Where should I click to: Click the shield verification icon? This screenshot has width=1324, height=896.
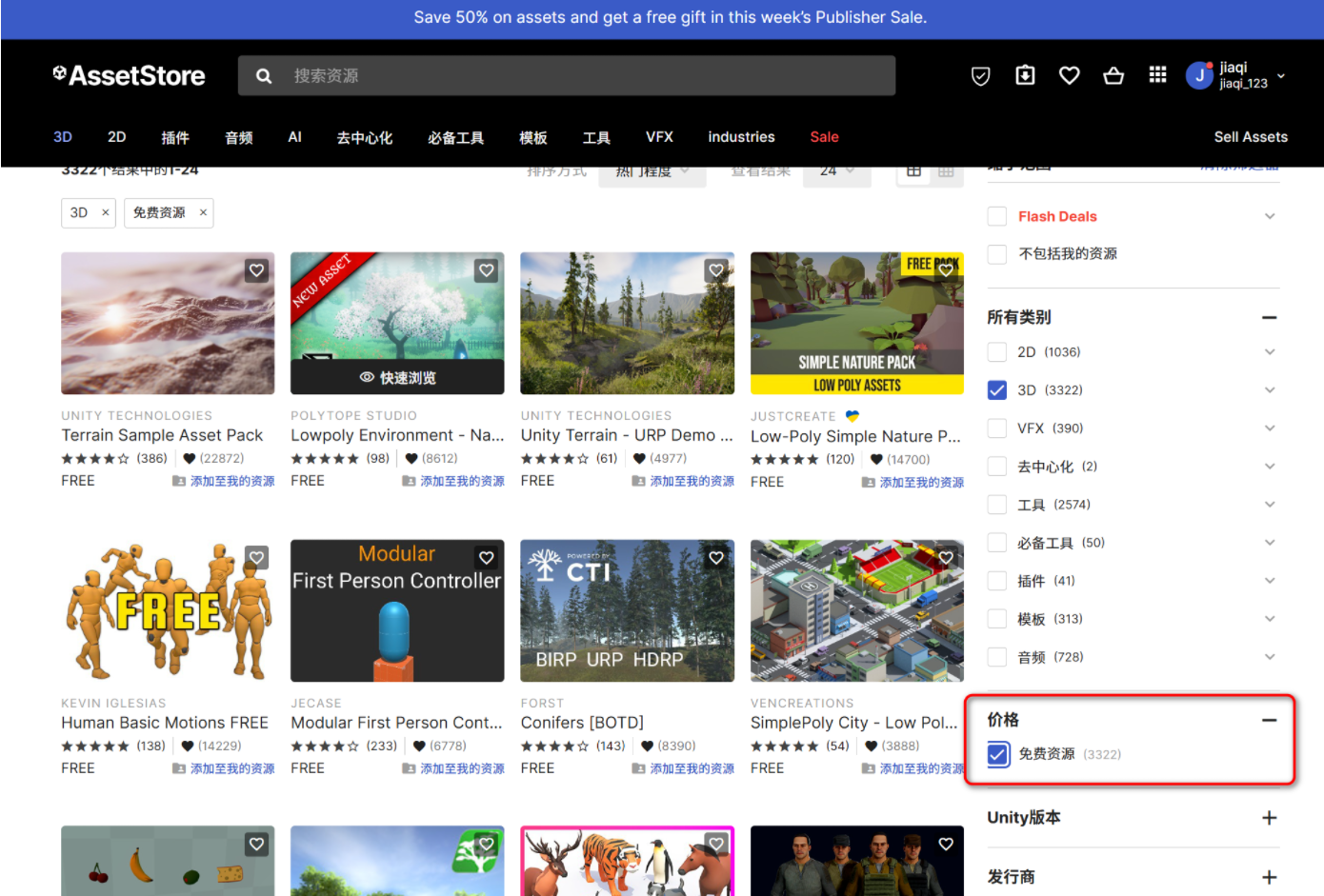point(980,75)
